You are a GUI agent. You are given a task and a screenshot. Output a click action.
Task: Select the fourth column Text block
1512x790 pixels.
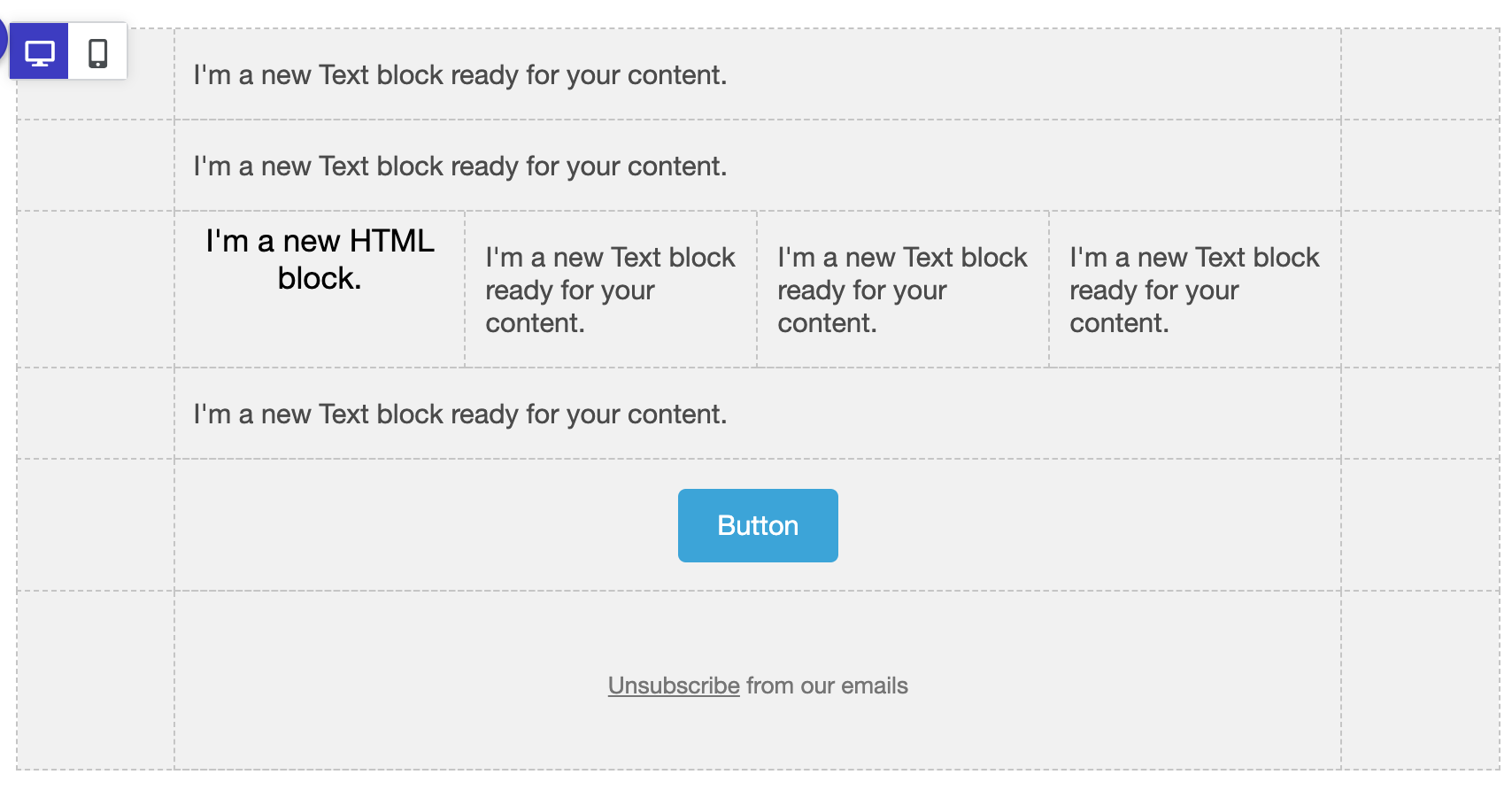[1195, 289]
